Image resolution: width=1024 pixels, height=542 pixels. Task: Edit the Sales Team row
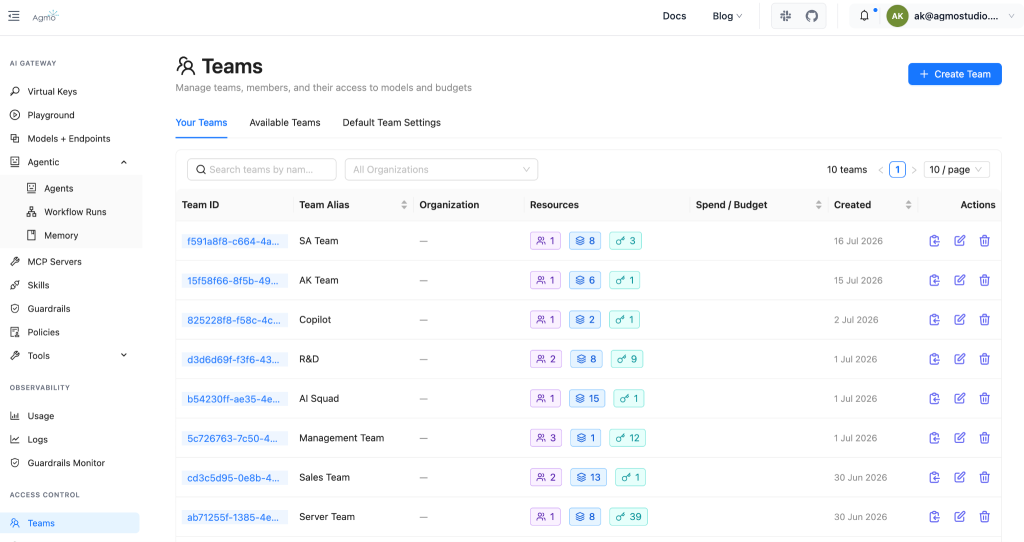(959, 477)
